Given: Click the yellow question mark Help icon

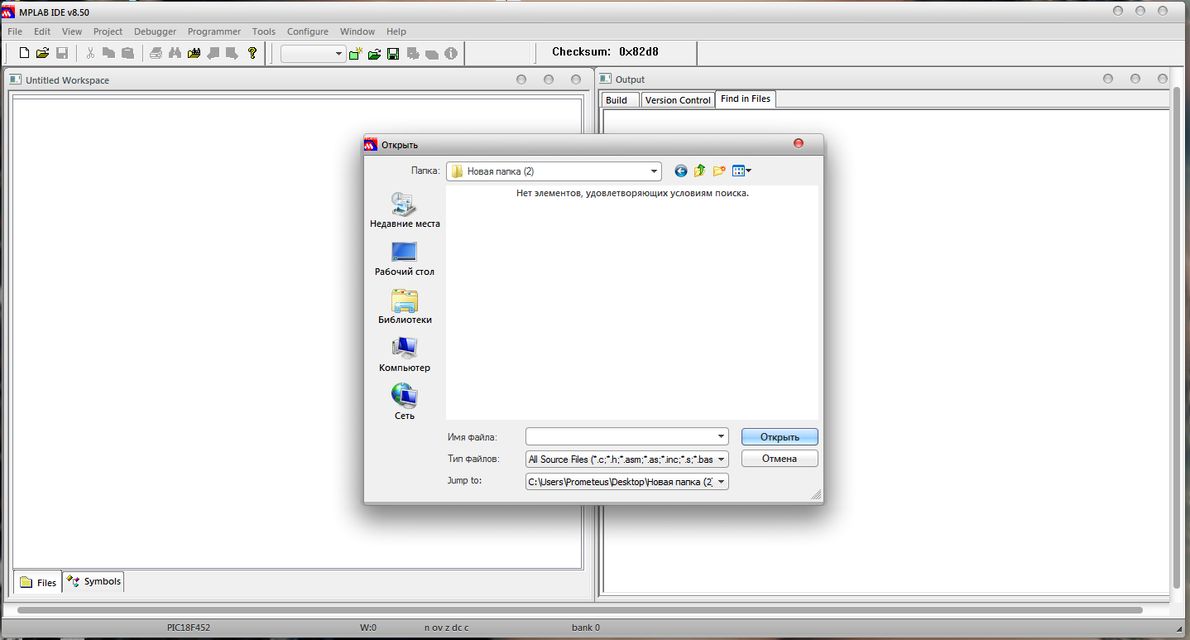Looking at the screenshot, I should pos(252,53).
